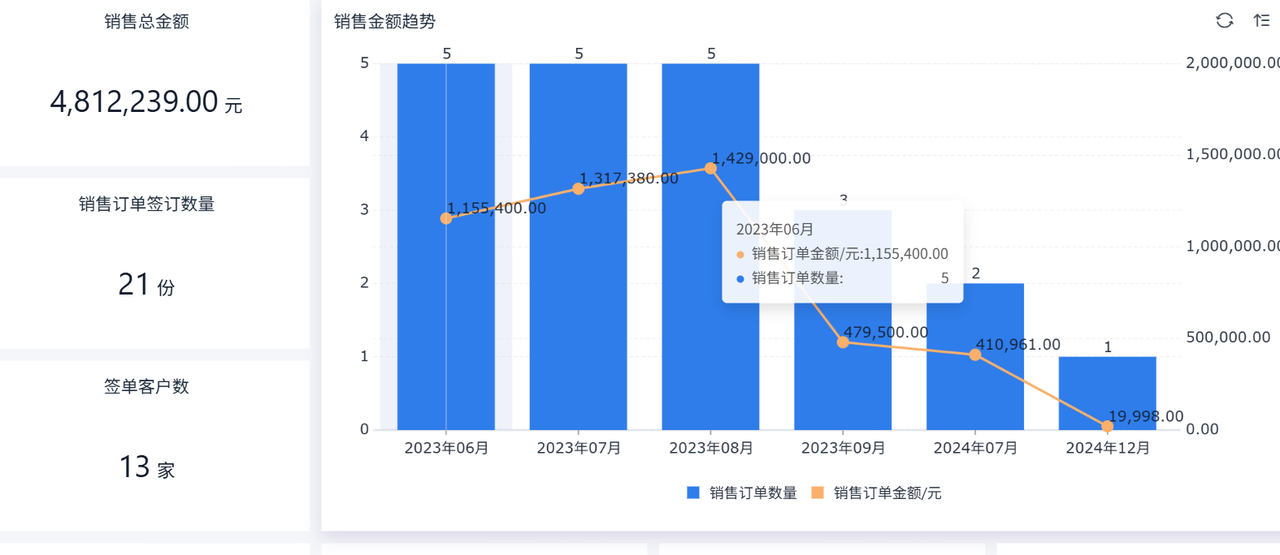Click the 销售总金额 card title

[146, 21]
